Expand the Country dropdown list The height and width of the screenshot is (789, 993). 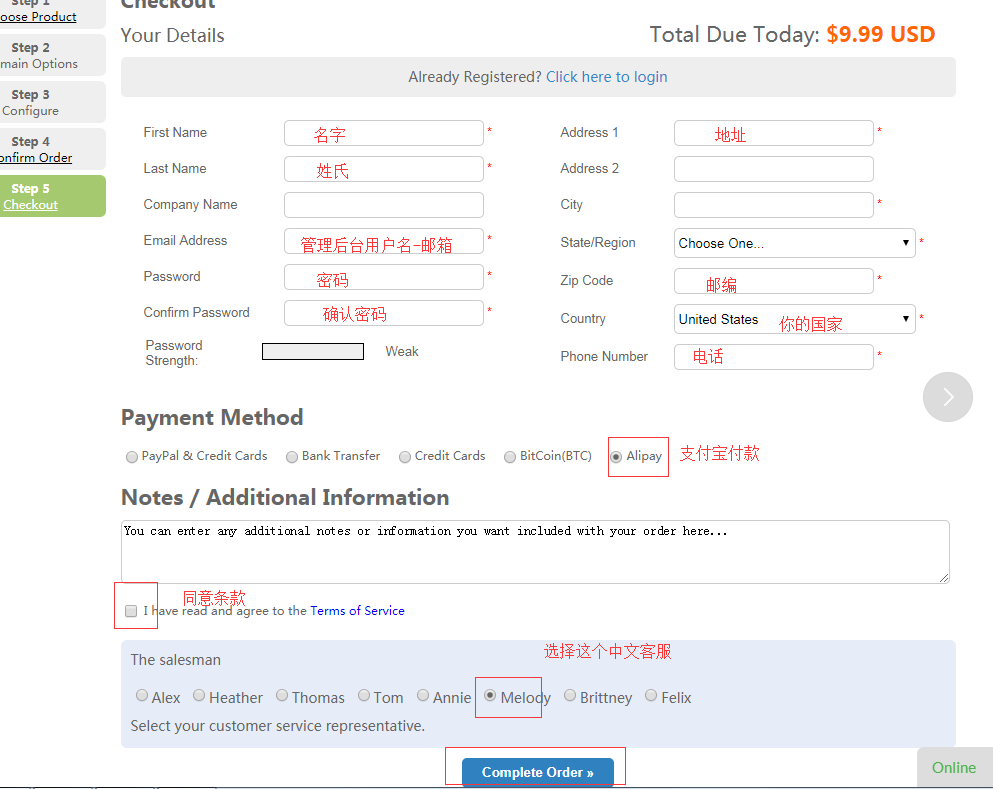coord(794,319)
